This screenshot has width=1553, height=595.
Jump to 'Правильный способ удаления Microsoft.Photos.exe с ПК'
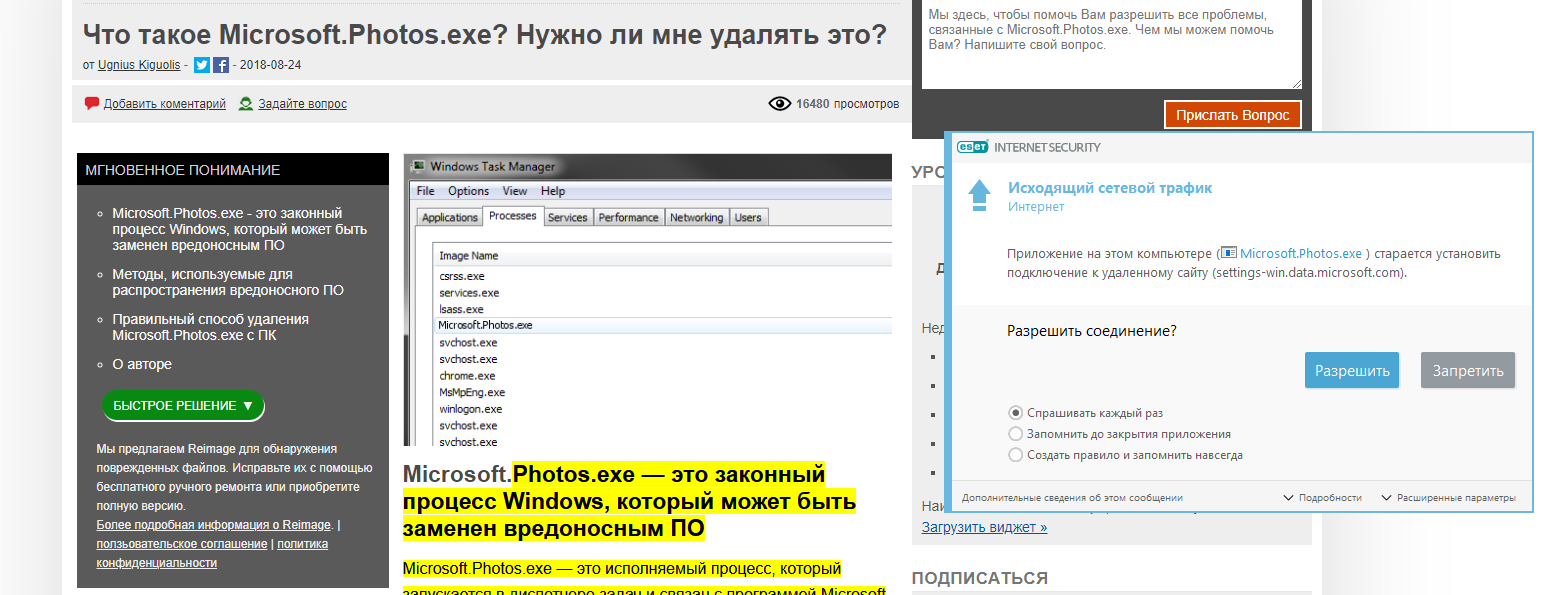point(211,327)
